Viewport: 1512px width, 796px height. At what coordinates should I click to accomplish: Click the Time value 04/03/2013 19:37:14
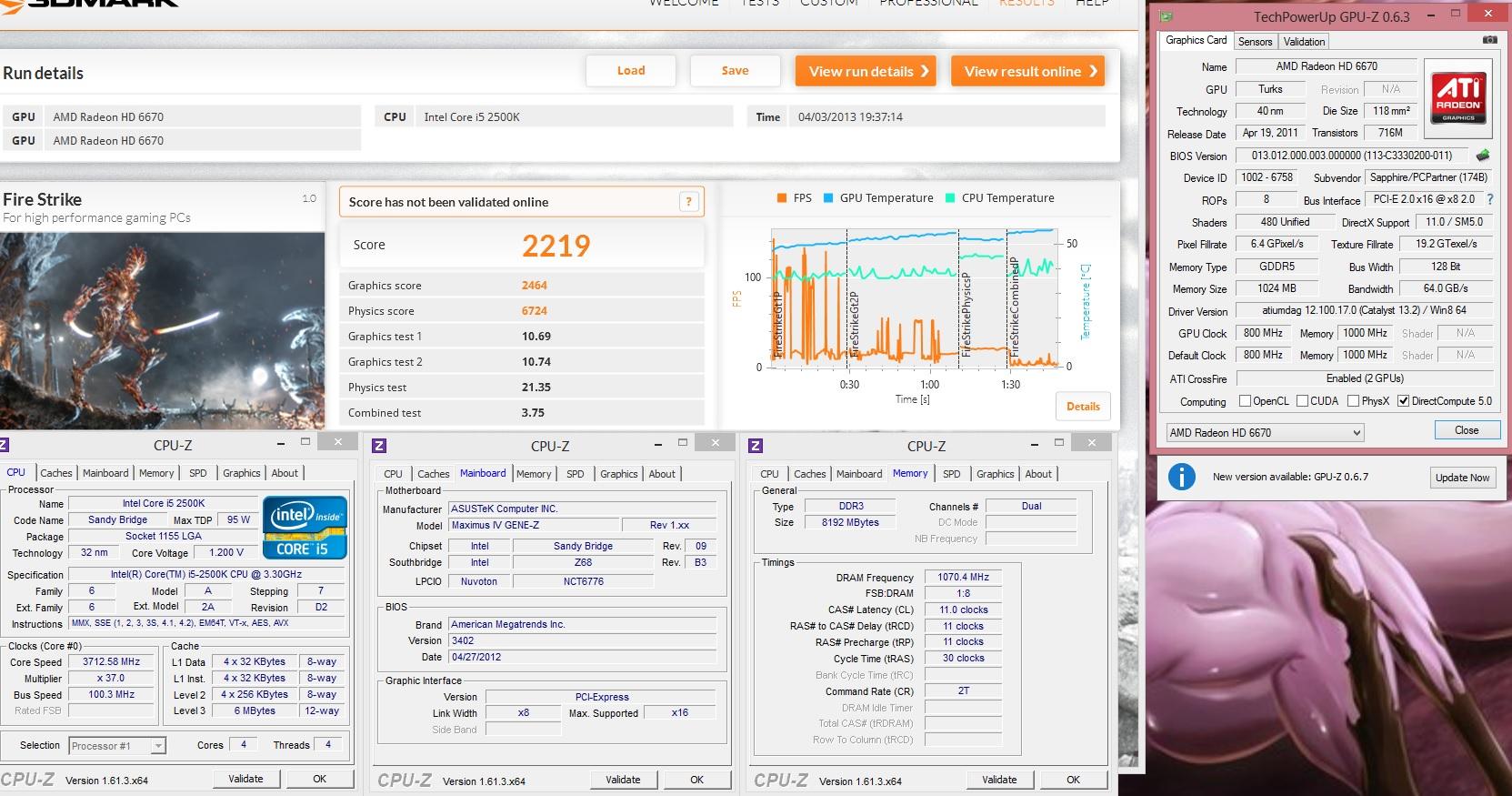point(850,116)
